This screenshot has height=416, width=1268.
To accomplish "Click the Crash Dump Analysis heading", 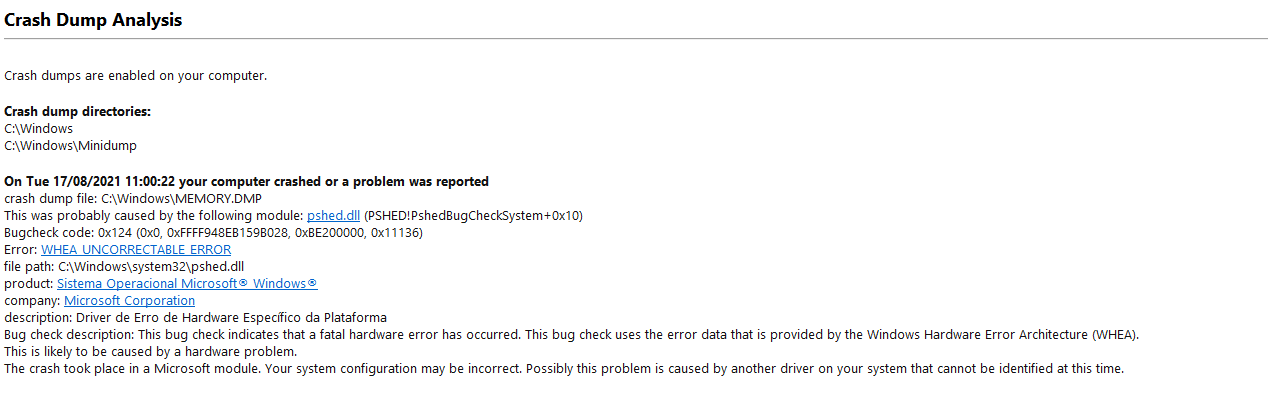I will click(x=93, y=19).
